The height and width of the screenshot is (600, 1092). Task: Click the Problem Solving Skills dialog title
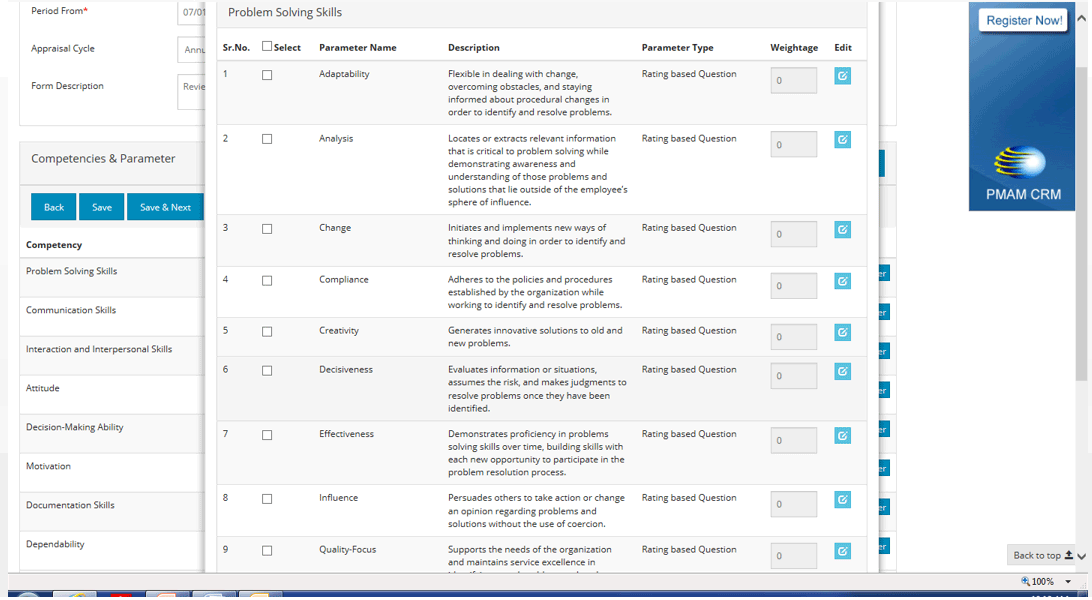pyautogui.click(x=285, y=13)
